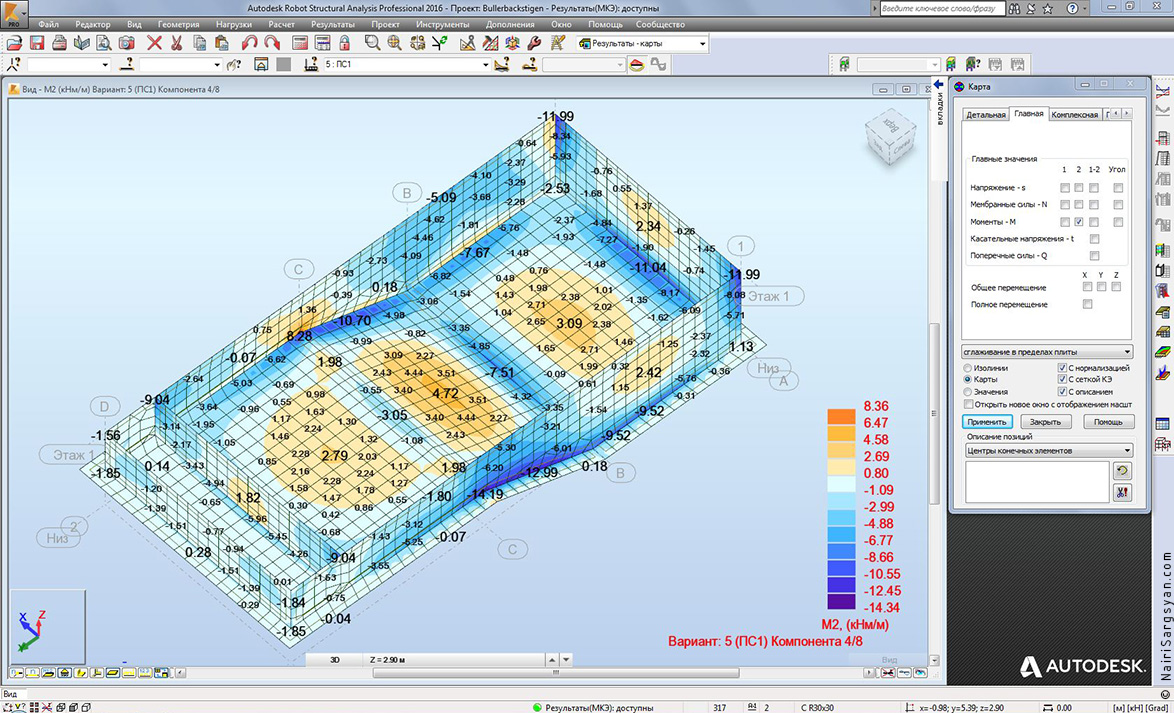Capture the view with the camera icon
Image resolution: width=1174 pixels, height=713 pixels.
(127, 43)
